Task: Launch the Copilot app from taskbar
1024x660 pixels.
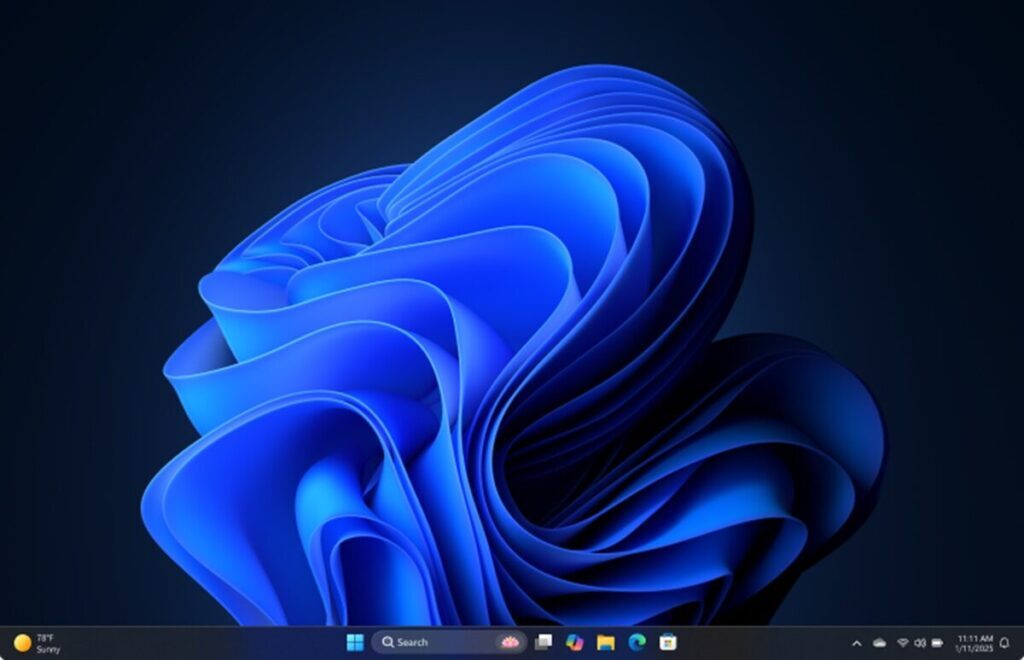Action: click(x=575, y=642)
